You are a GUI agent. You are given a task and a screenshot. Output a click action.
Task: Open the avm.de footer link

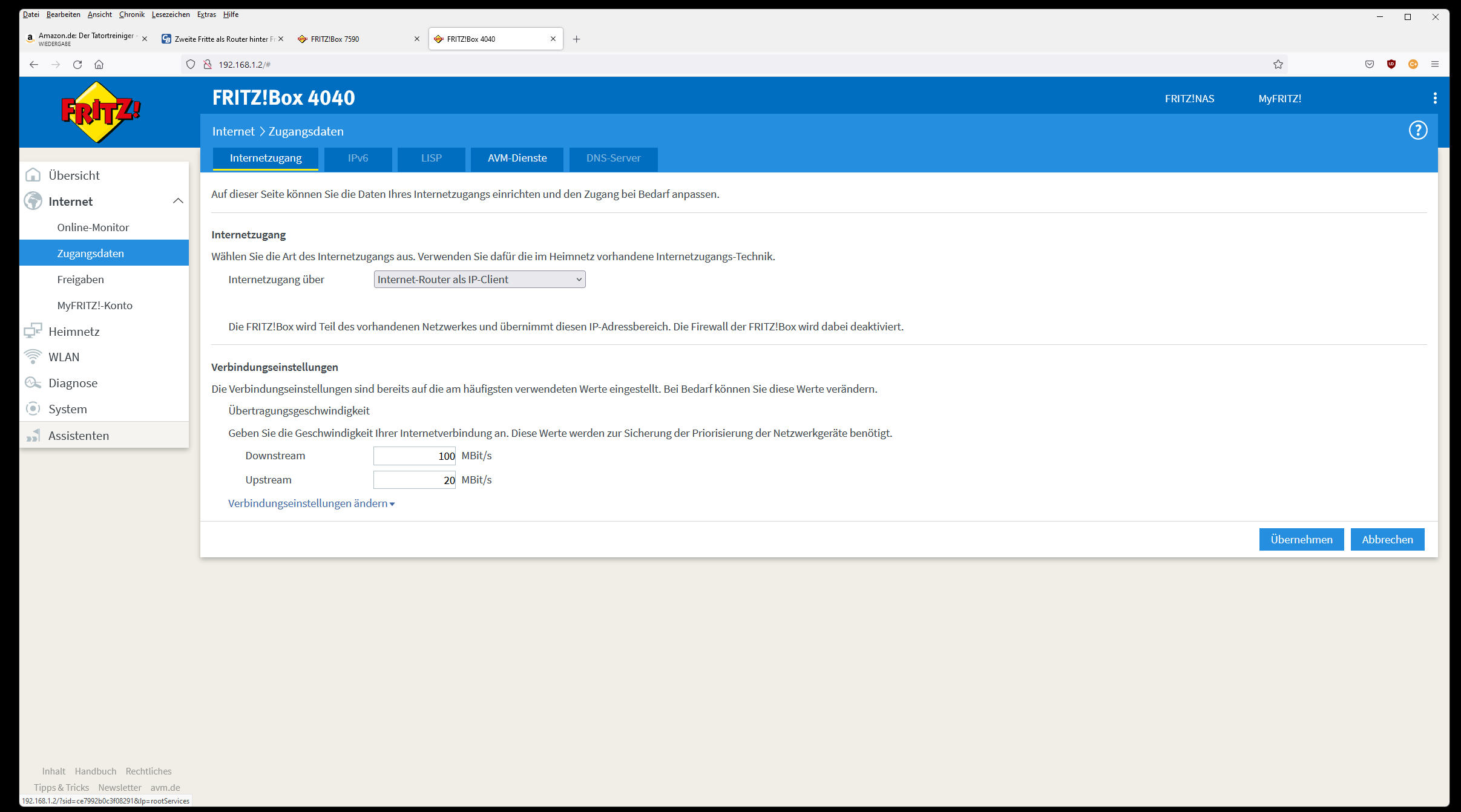click(x=165, y=788)
